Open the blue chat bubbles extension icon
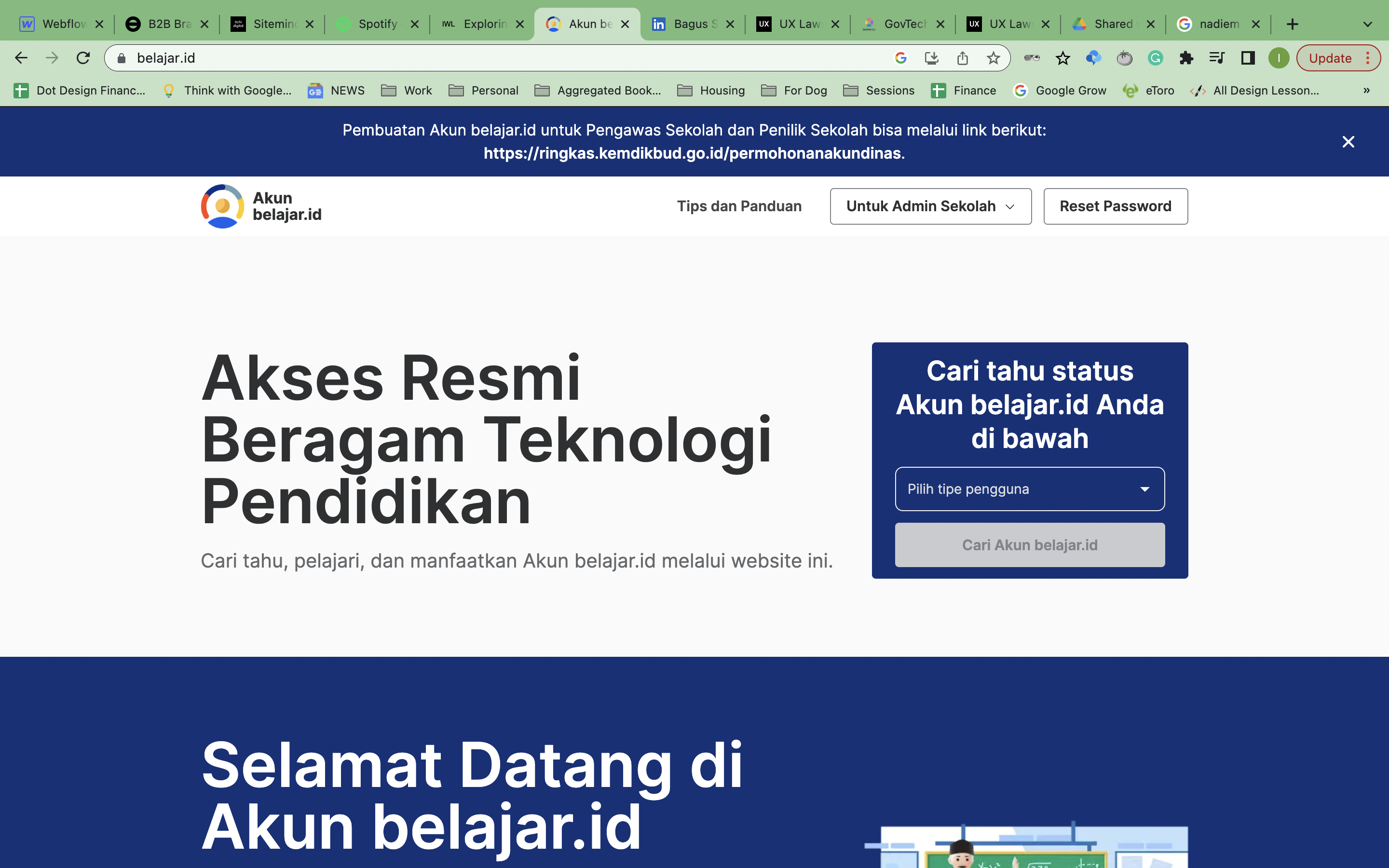Viewport: 1389px width, 868px height. tap(1093, 58)
